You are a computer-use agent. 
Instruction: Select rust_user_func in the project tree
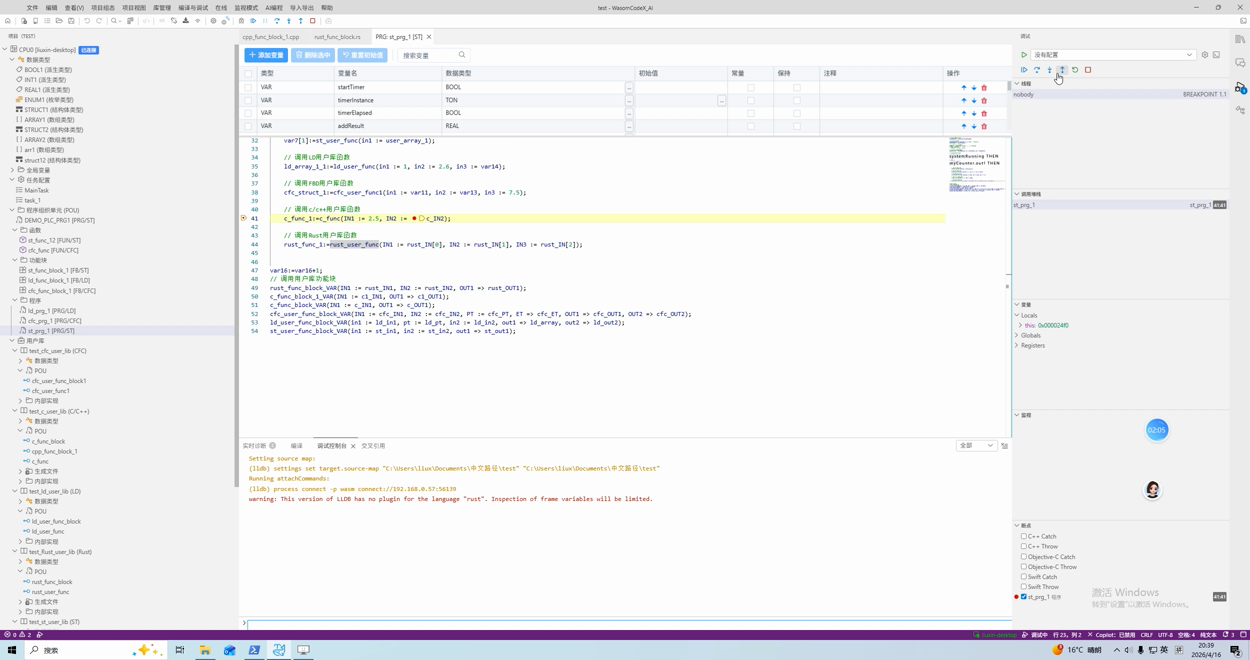coord(48,592)
